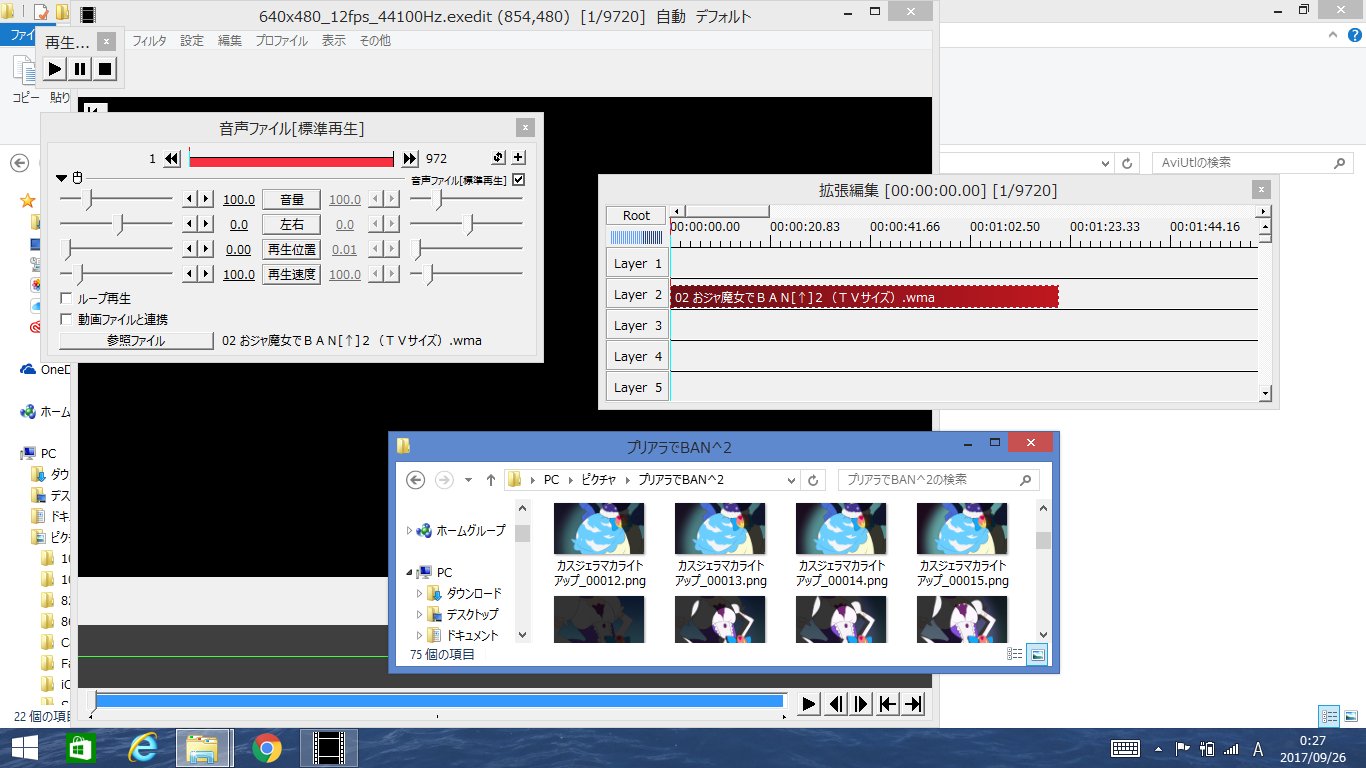This screenshot has width=1366, height=768.
Task: Adjust the left 再生速度 speed slider
Action: click(116, 275)
